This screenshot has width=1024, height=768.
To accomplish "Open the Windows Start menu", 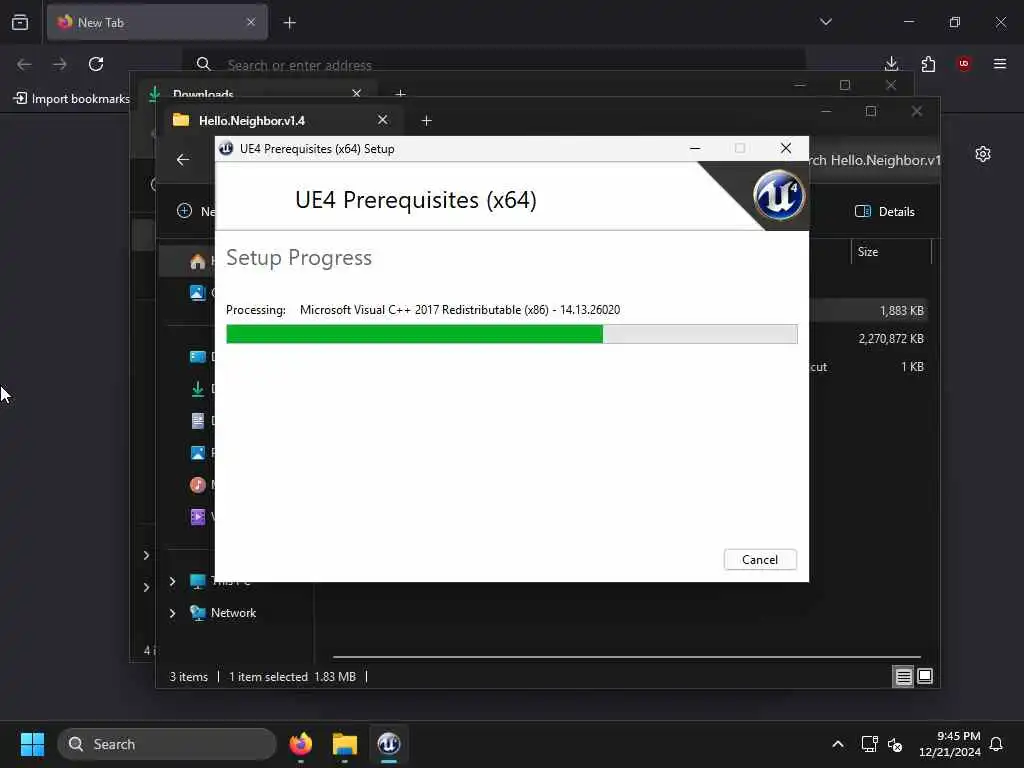I will (x=32, y=744).
